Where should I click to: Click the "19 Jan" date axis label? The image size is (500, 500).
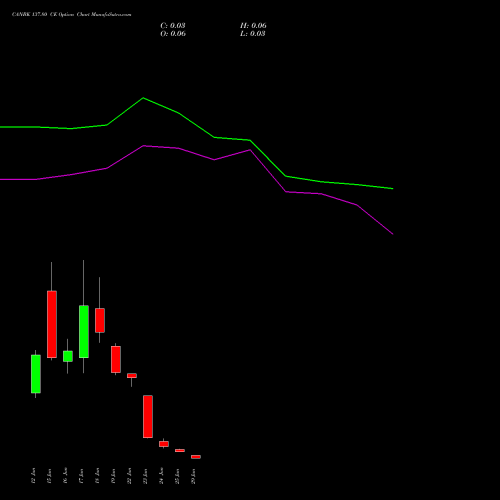click(113, 476)
